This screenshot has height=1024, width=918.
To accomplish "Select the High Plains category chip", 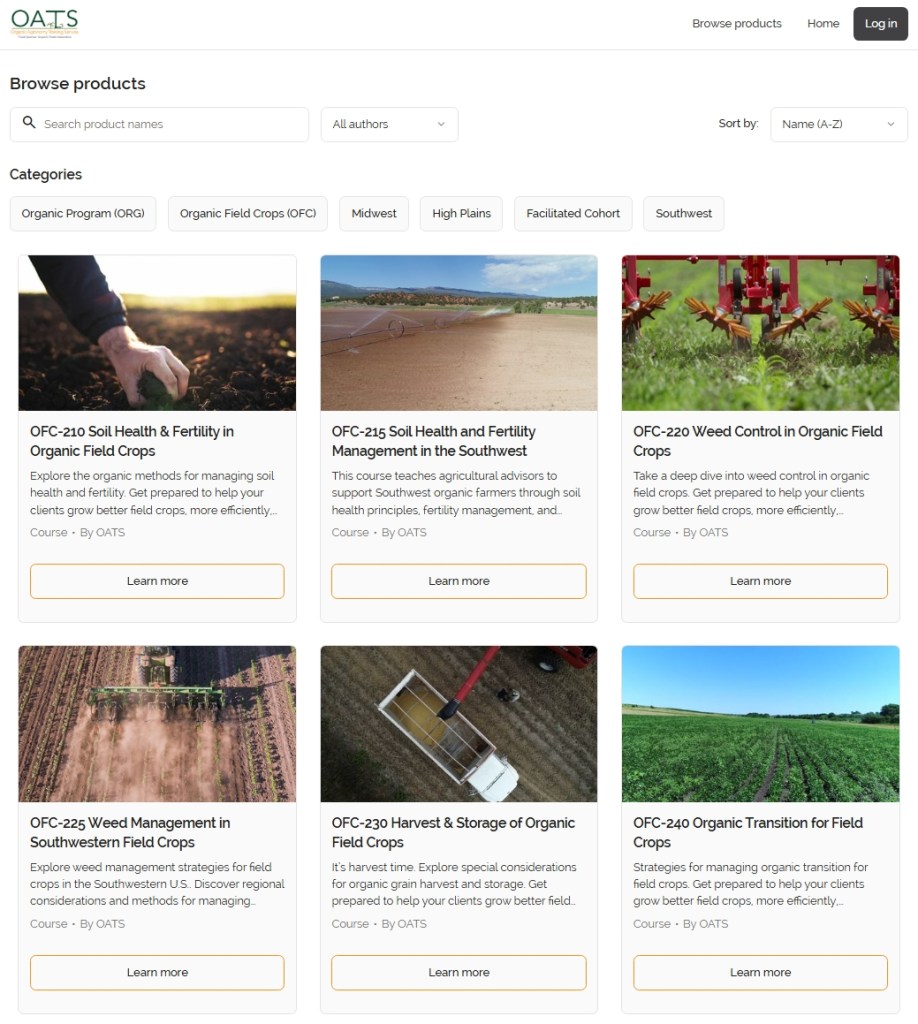I will click(462, 214).
